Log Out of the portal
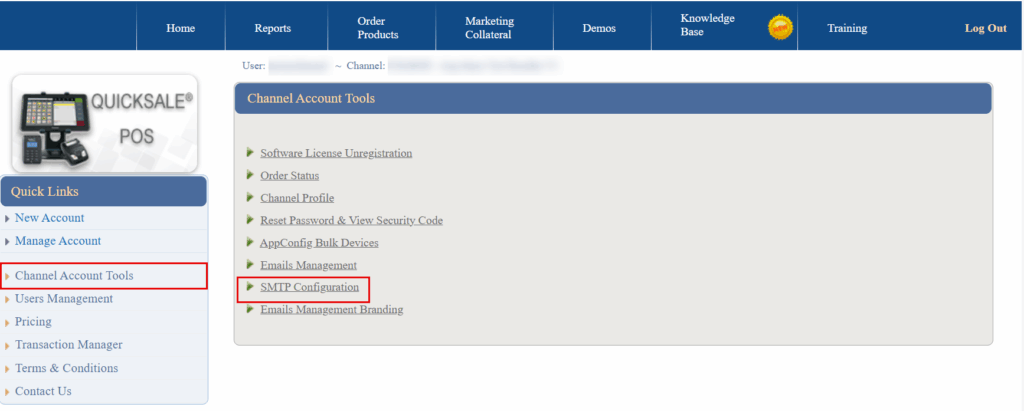This screenshot has width=1024, height=411. [985, 28]
